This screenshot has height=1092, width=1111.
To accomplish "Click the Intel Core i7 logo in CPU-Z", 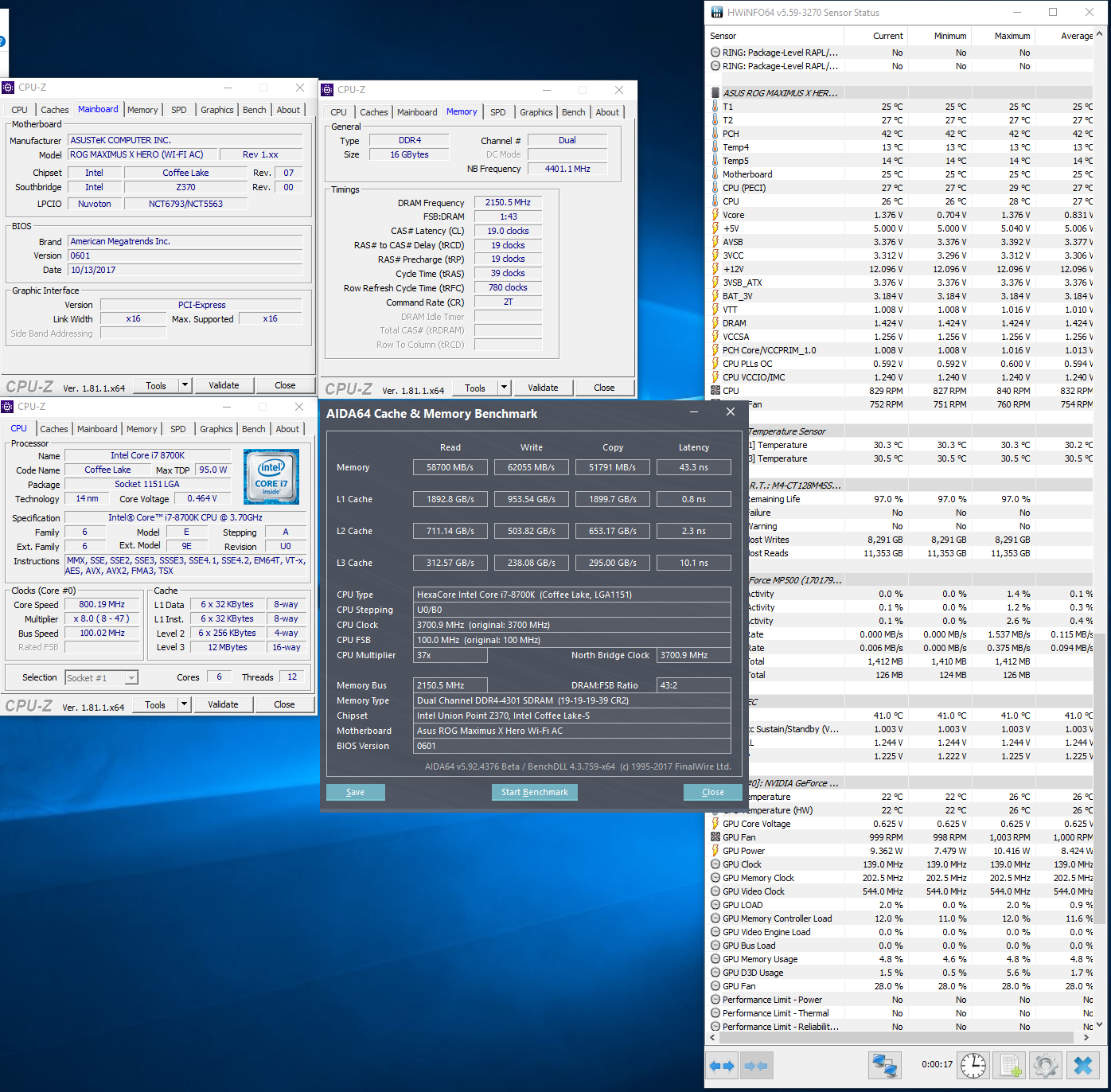I will click(x=271, y=477).
